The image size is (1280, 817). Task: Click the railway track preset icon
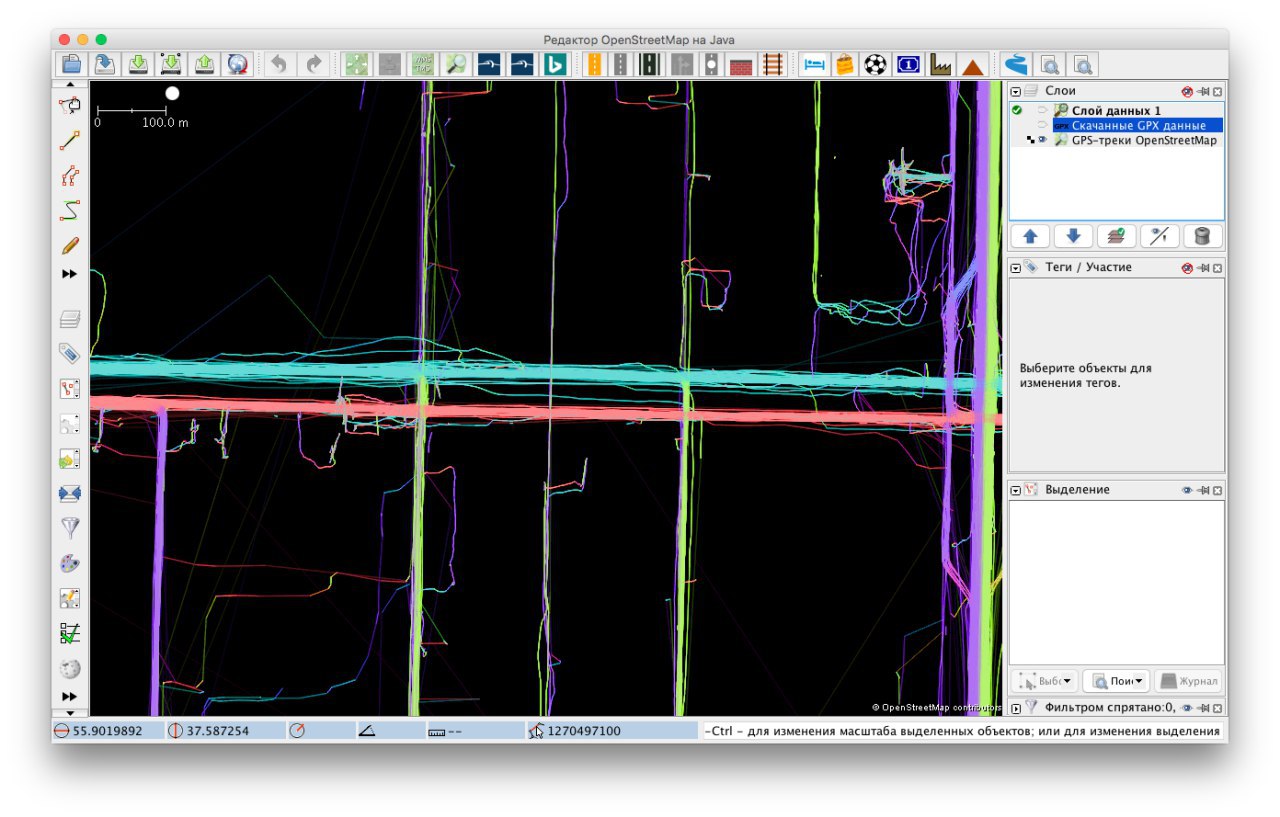(773, 65)
